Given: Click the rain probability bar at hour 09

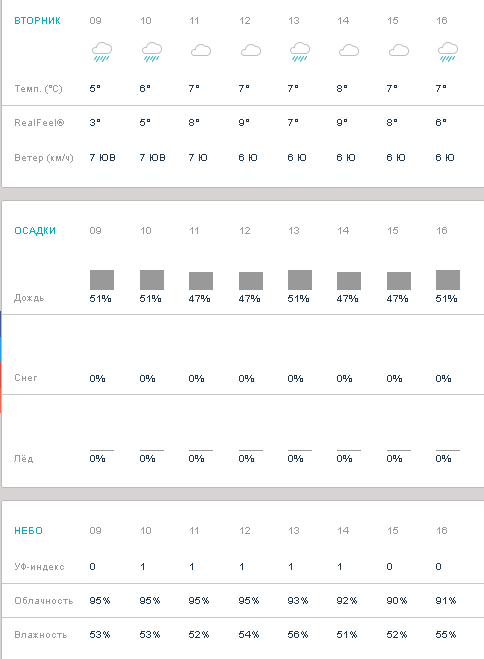Looking at the screenshot, I should [102, 280].
